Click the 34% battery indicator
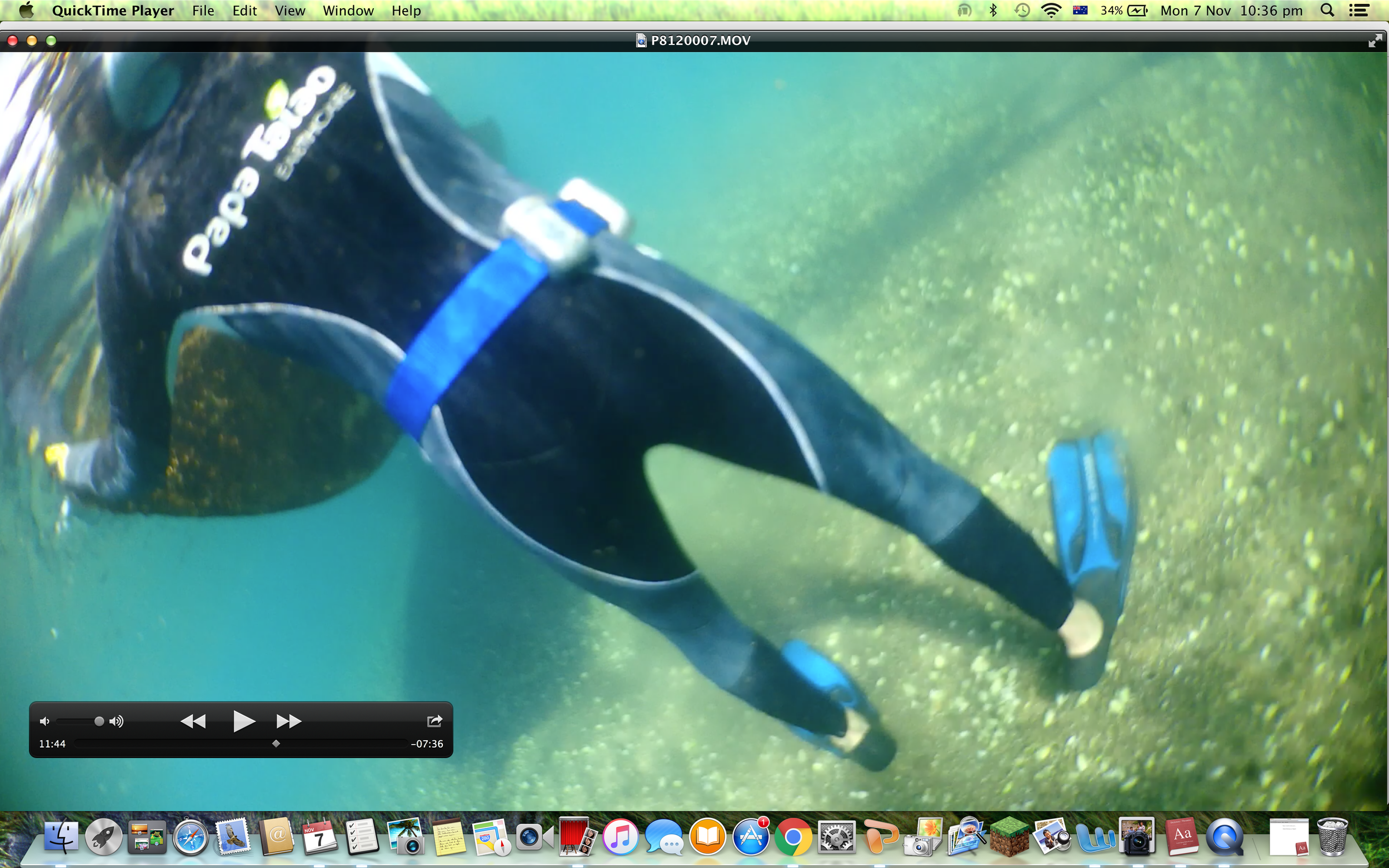The image size is (1389, 868). (x=1124, y=11)
